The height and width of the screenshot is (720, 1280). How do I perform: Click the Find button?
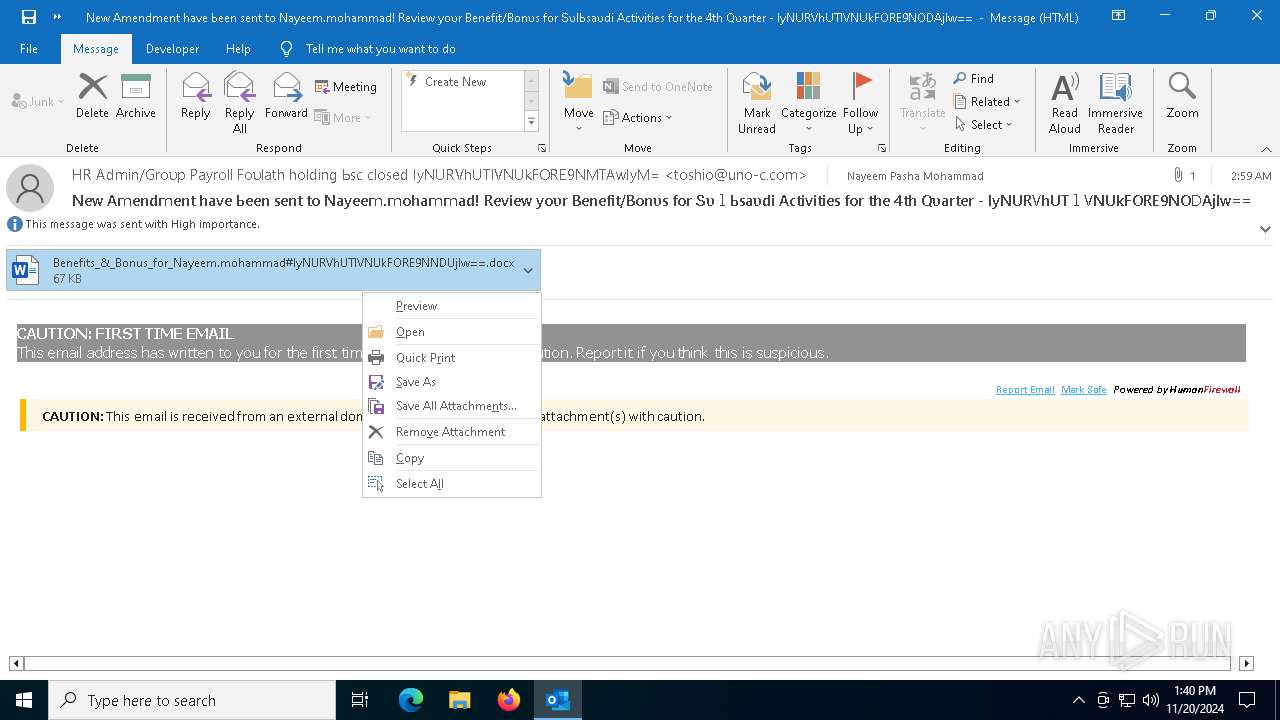pos(974,79)
